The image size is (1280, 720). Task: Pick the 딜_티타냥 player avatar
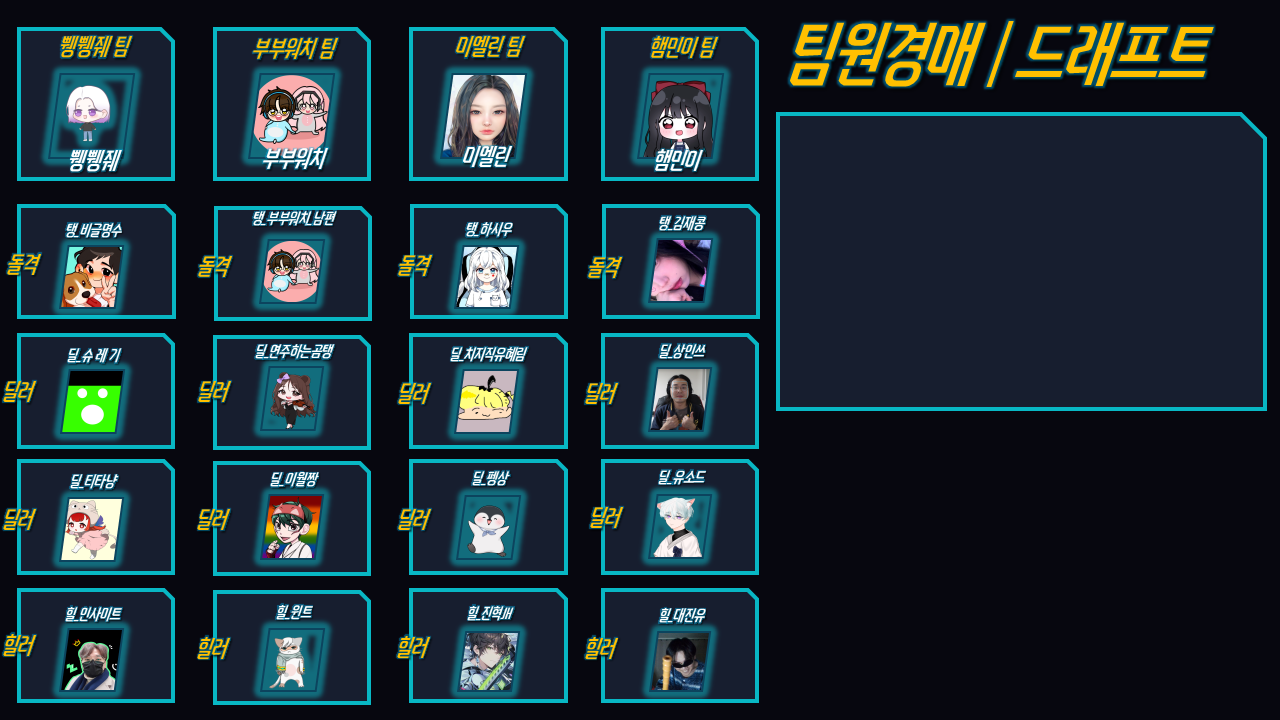pyautogui.click(x=92, y=529)
